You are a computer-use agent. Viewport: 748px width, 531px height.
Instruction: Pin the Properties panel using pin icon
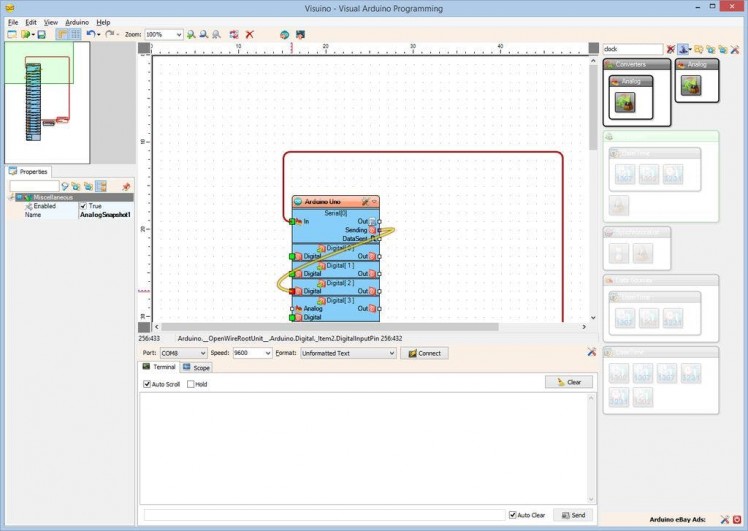tap(126, 186)
